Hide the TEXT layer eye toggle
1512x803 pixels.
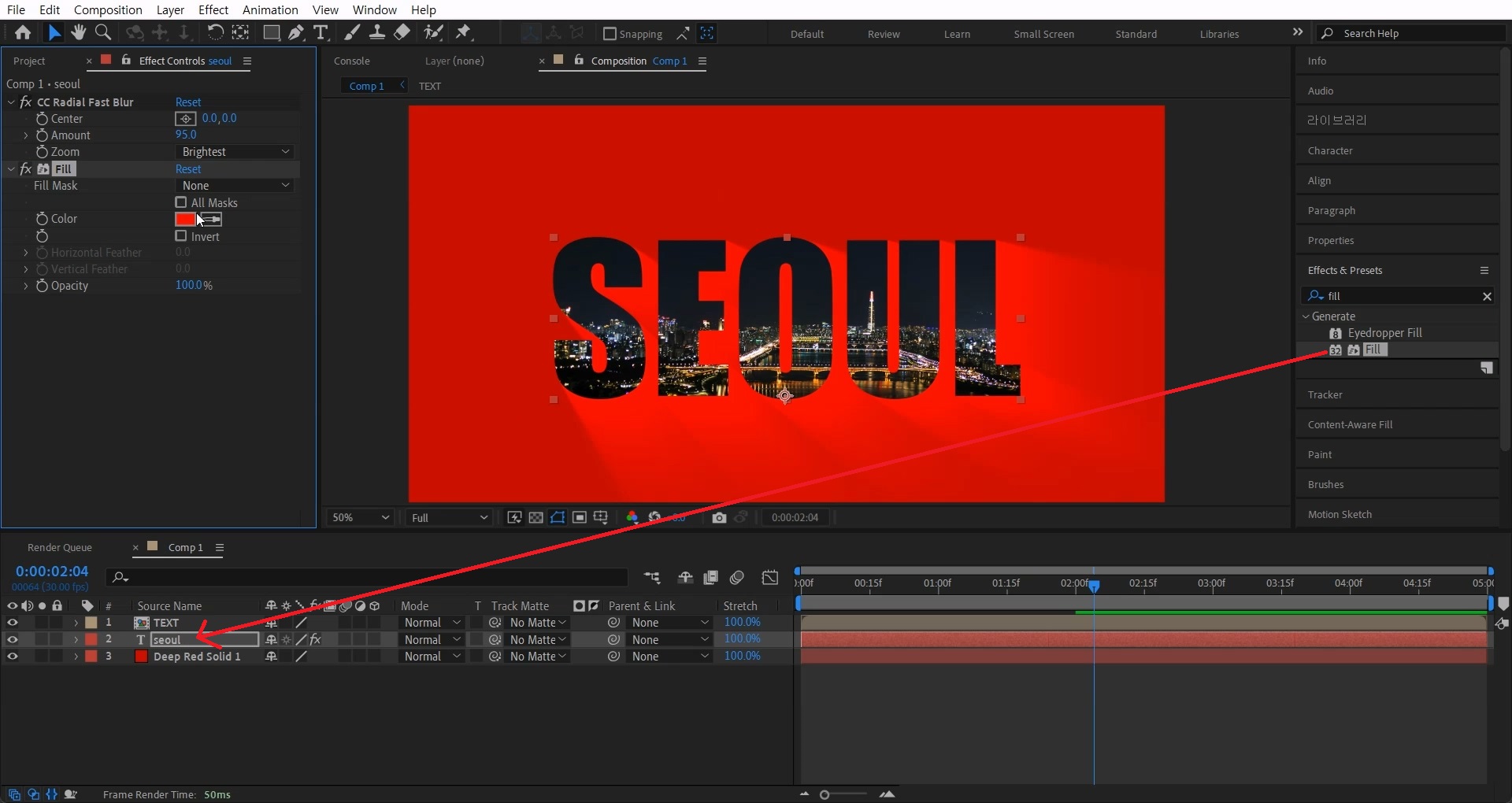[13, 623]
